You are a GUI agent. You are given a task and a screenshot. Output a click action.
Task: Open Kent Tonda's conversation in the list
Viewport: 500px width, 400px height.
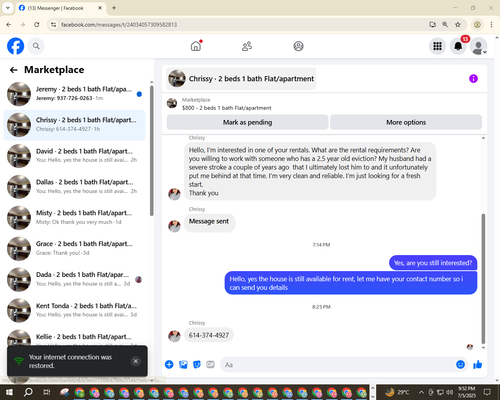point(75,310)
